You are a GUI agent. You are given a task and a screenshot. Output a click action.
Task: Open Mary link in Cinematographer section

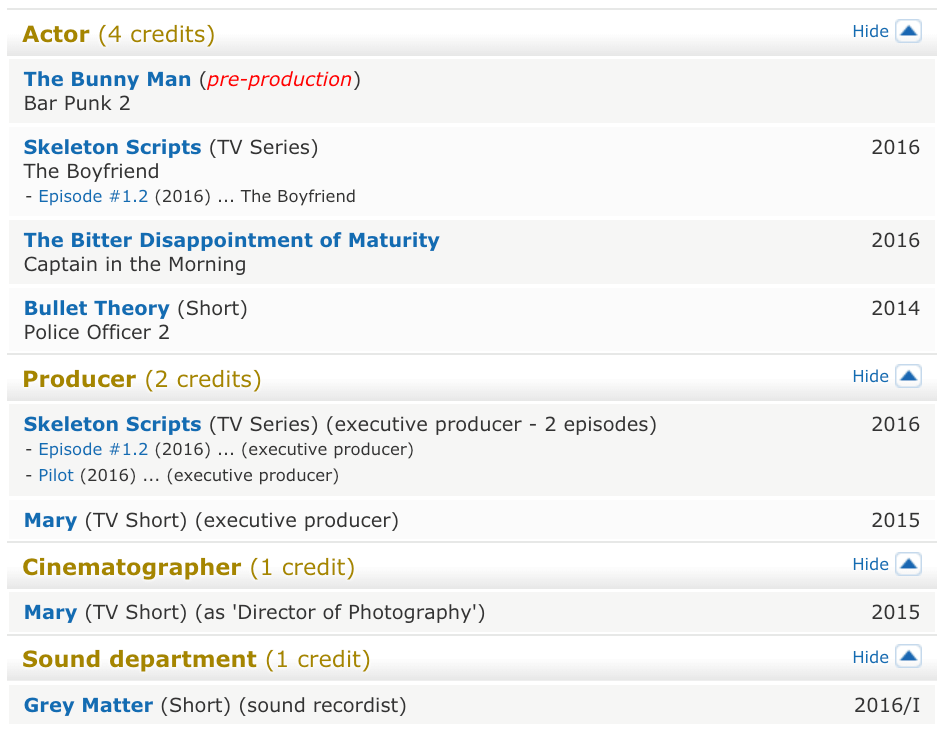51,612
